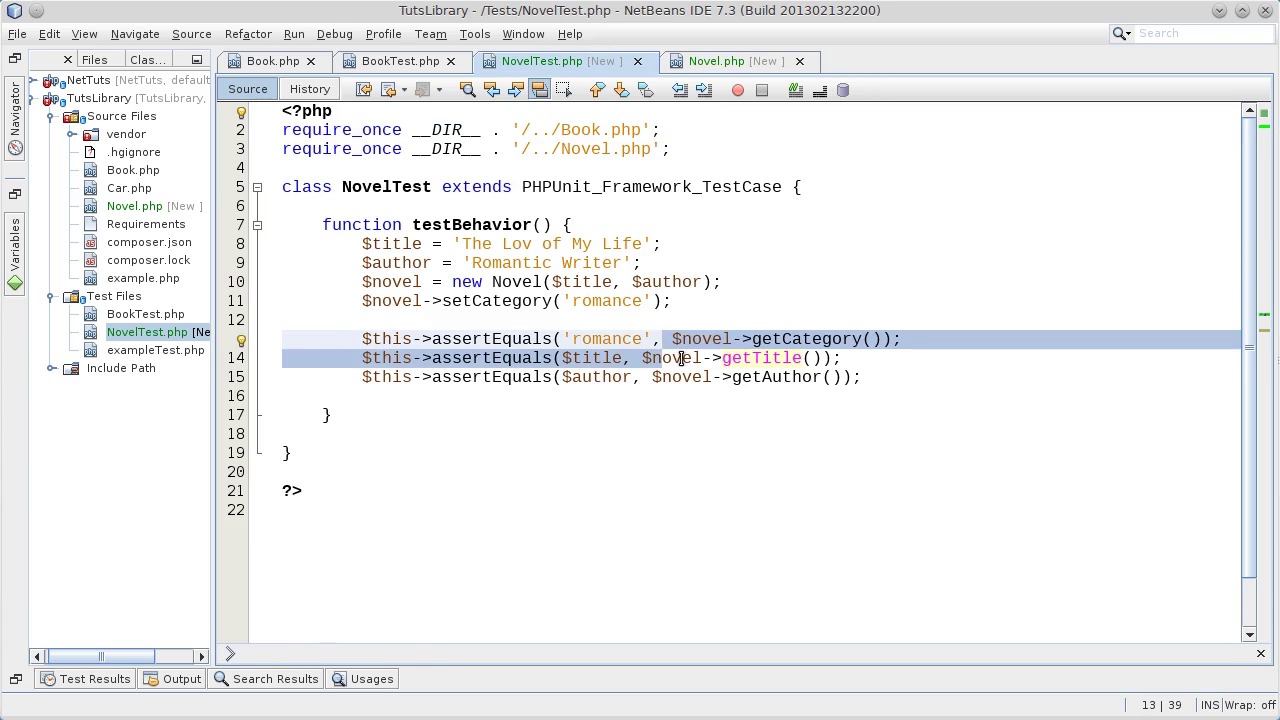The image size is (1280, 720).
Task: Click the Stop Macro Recording square icon
Action: pos(762,90)
